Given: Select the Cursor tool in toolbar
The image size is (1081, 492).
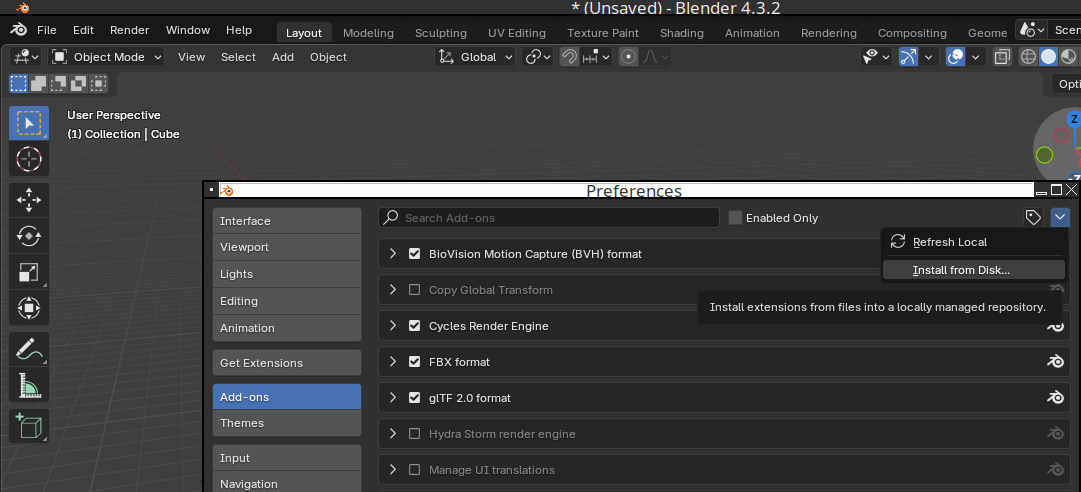Looking at the screenshot, I should click(x=29, y=159).
